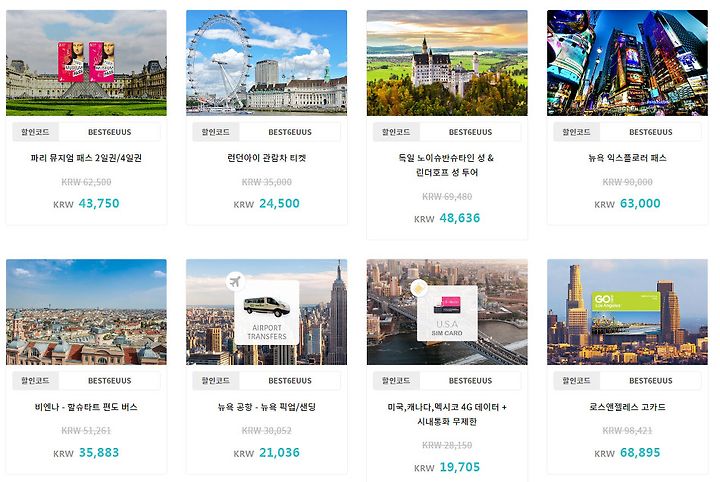Click the SIM chip icon on USA SIM card
Image resolution: width=720 pixels, height=482 pixels.
click(418, 288)
